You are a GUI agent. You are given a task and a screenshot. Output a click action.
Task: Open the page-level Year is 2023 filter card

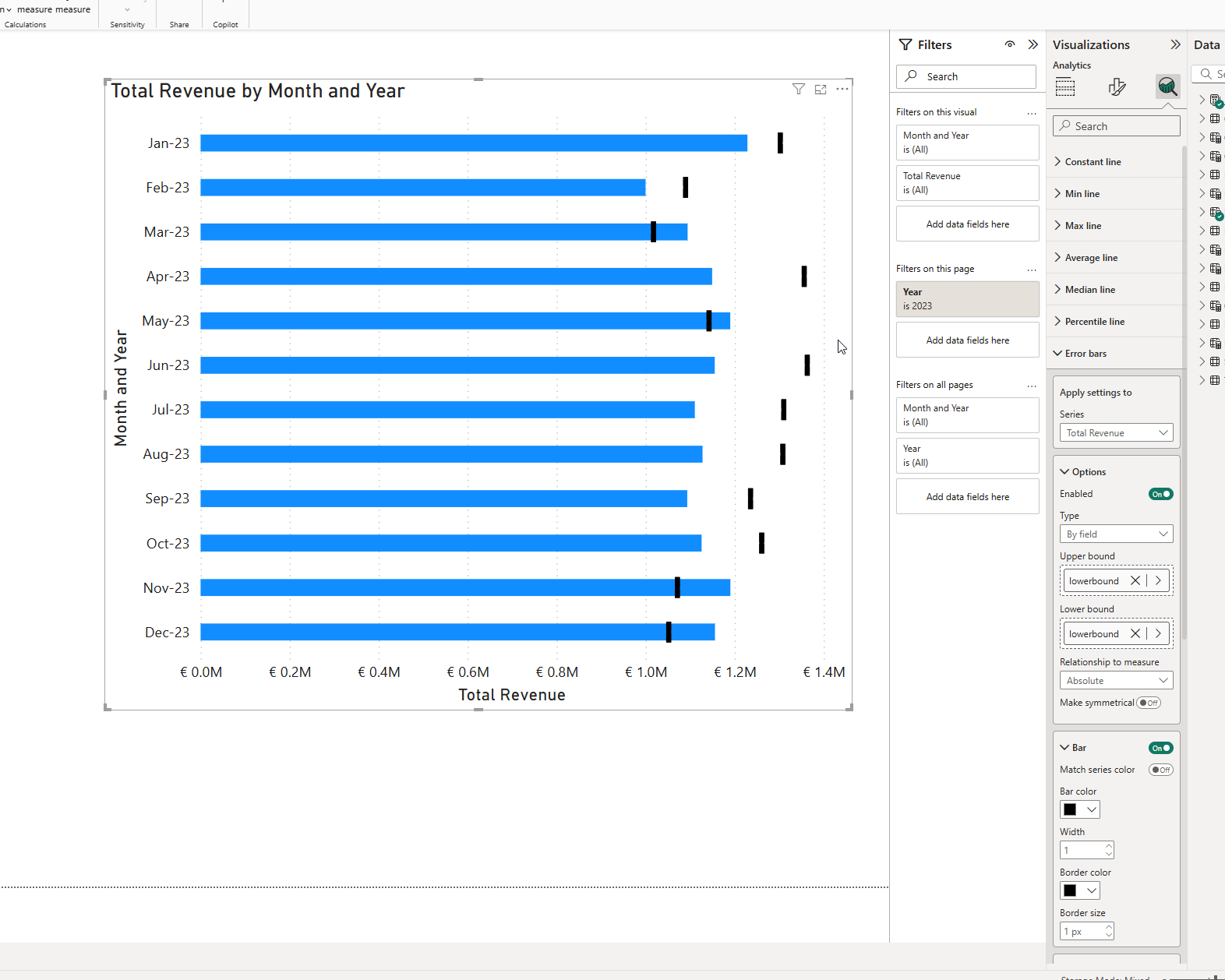(x=968, y=299)
